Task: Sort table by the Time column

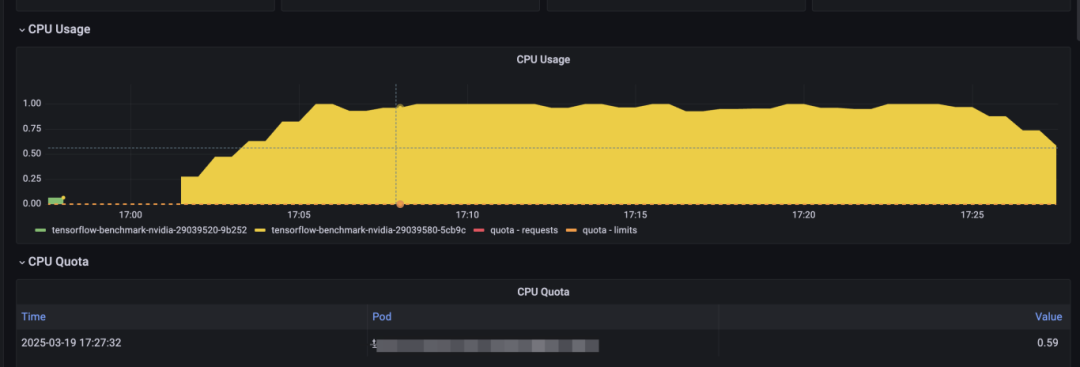Action: (33, 317)
